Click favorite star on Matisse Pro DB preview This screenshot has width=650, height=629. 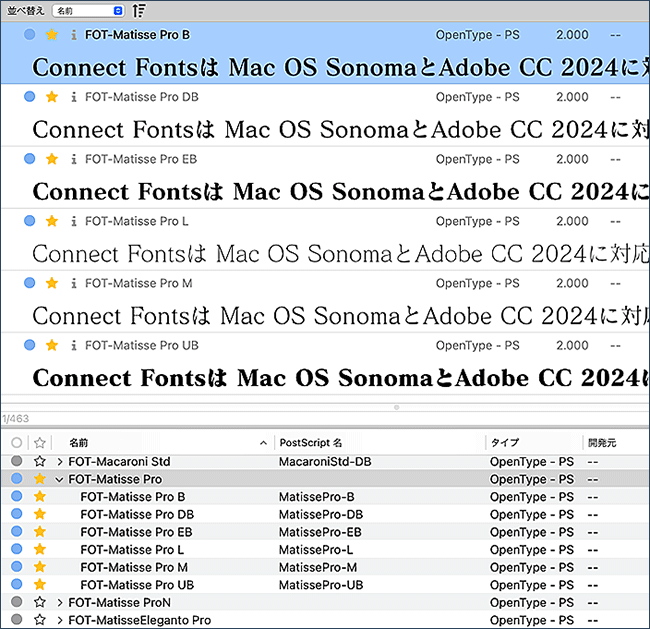[x=52, y=97]
